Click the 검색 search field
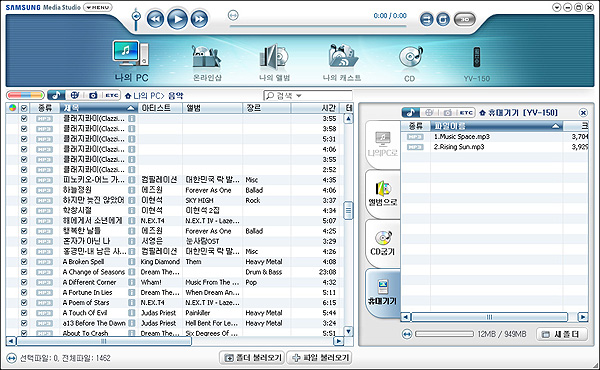Viewport: 600px width, 370px height. point(307,95)
